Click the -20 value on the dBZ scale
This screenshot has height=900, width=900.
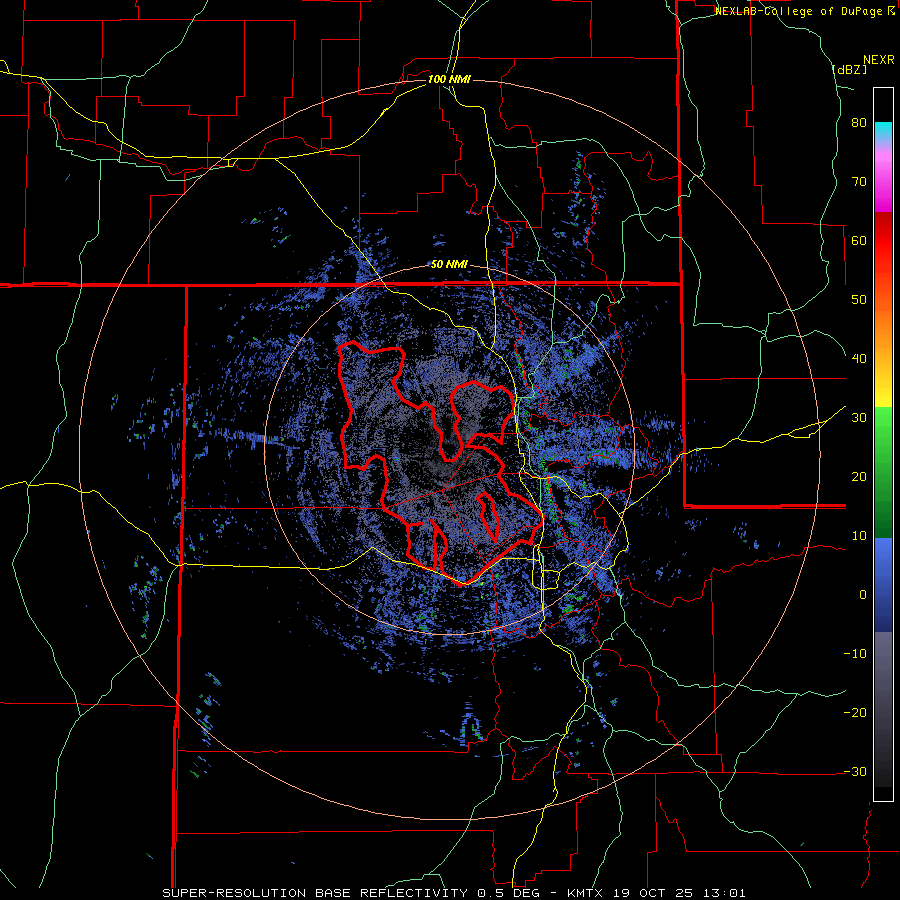855,712
